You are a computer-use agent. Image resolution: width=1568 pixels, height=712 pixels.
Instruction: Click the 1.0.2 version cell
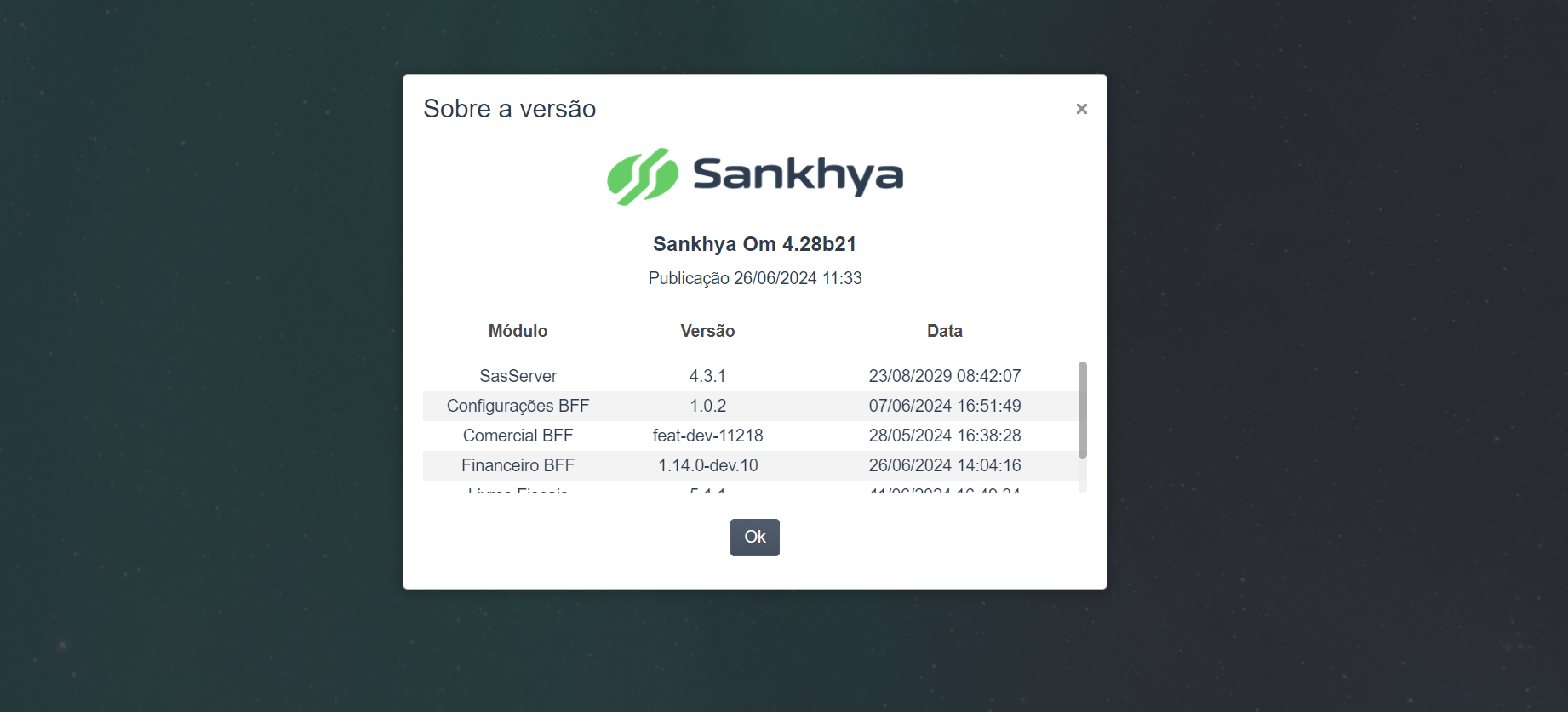(x=707, y=405)
